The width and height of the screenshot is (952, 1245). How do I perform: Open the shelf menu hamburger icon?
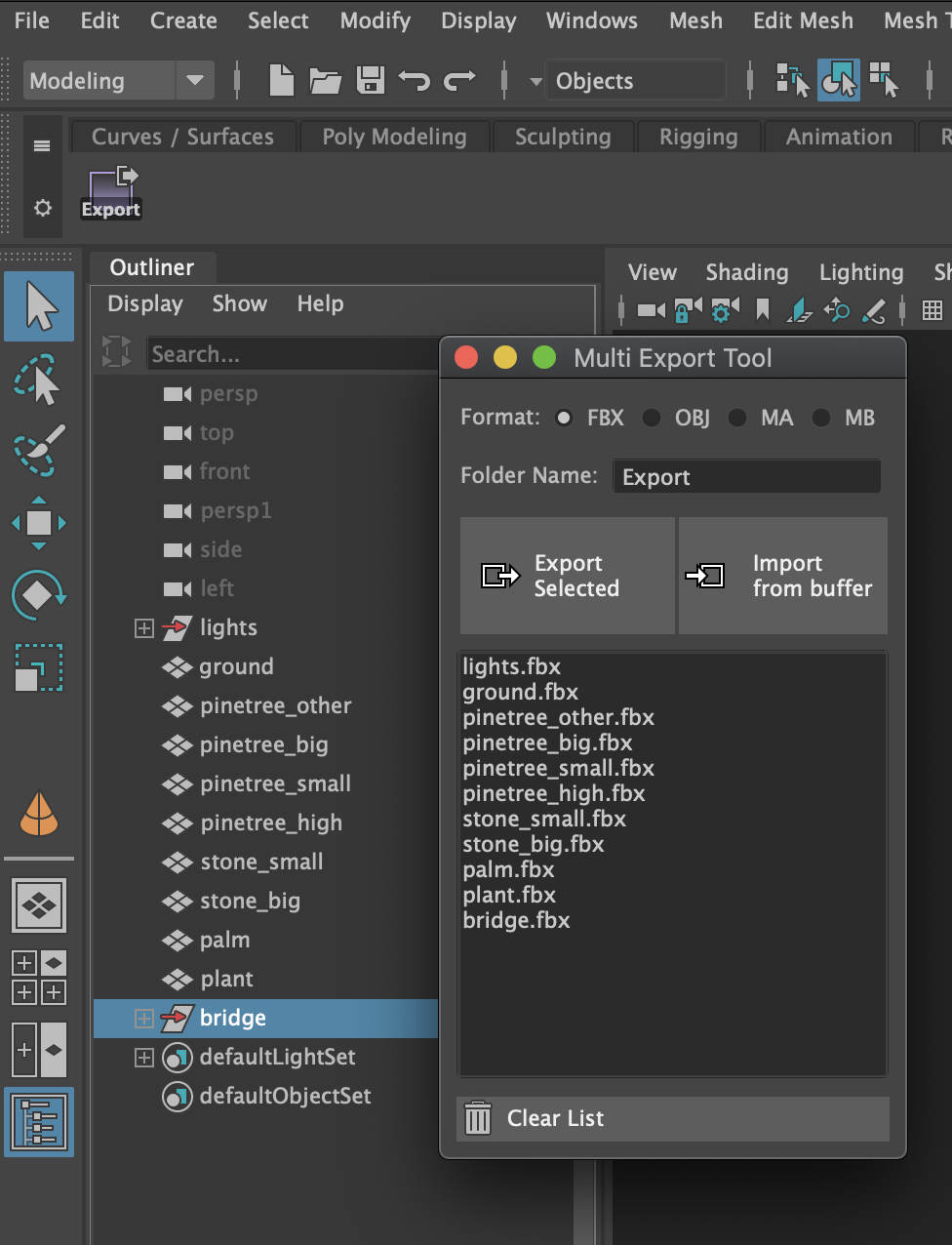pyautogui.click(x=42, y=146)
